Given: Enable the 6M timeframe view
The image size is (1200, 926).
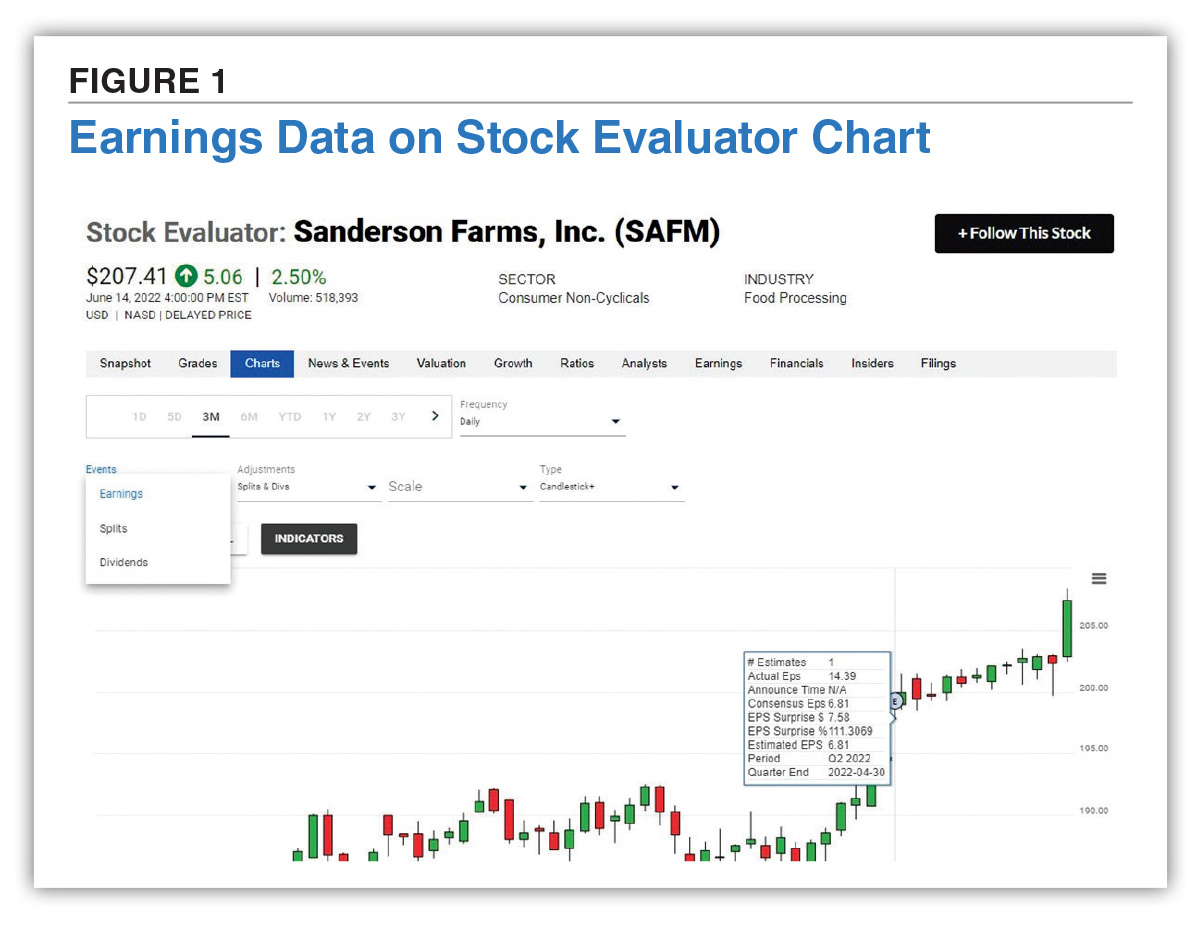Looking at the screenshot, I should (x=248, y=416).
